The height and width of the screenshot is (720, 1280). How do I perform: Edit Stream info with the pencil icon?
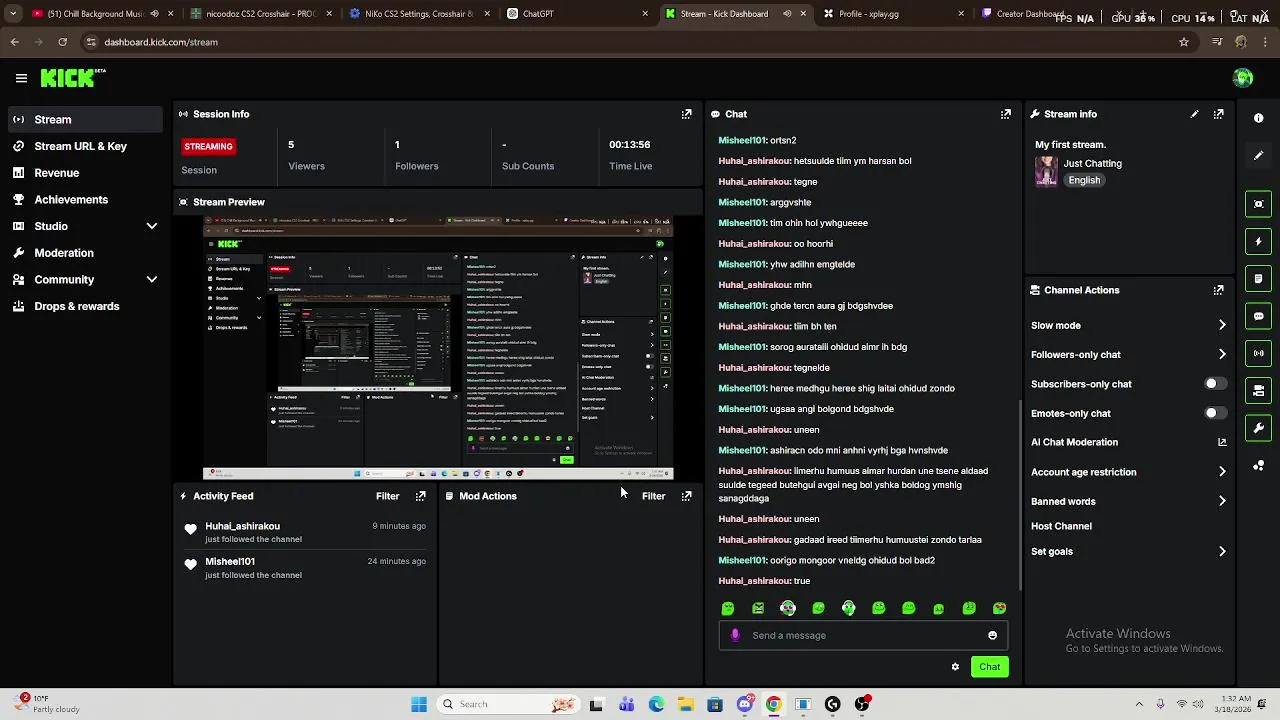[x=1194, y=114]
